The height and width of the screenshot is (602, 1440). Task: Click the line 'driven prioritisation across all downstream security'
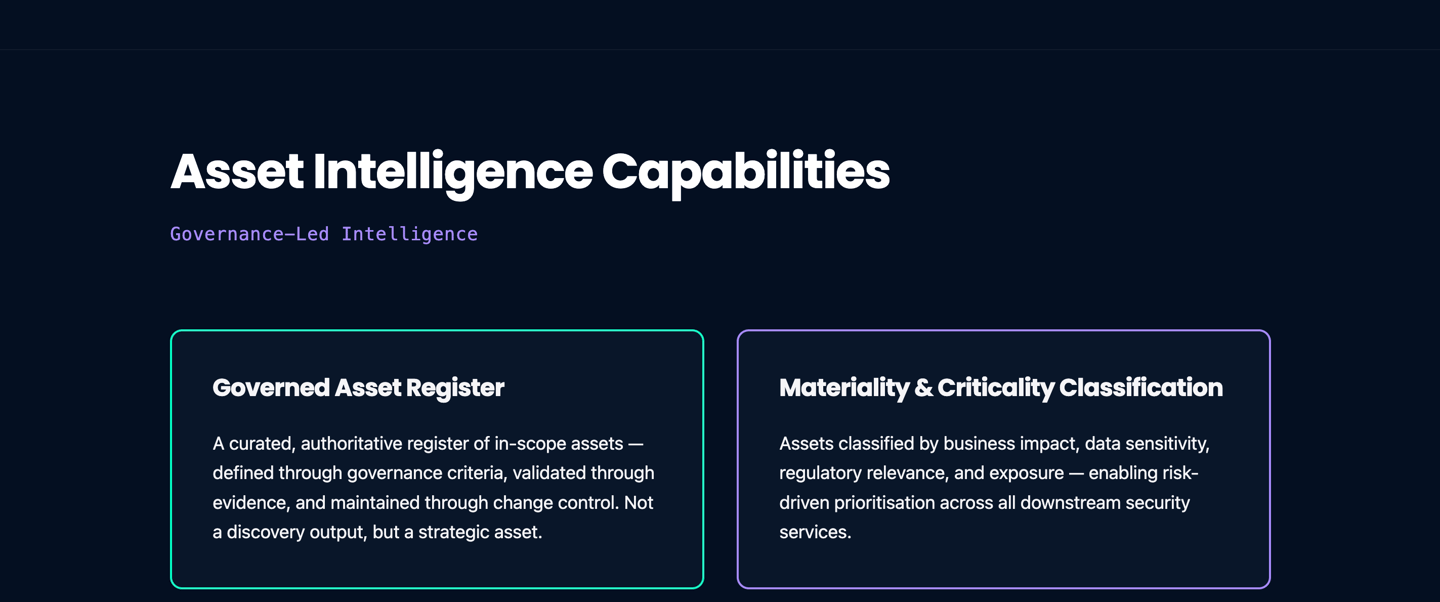984,503
